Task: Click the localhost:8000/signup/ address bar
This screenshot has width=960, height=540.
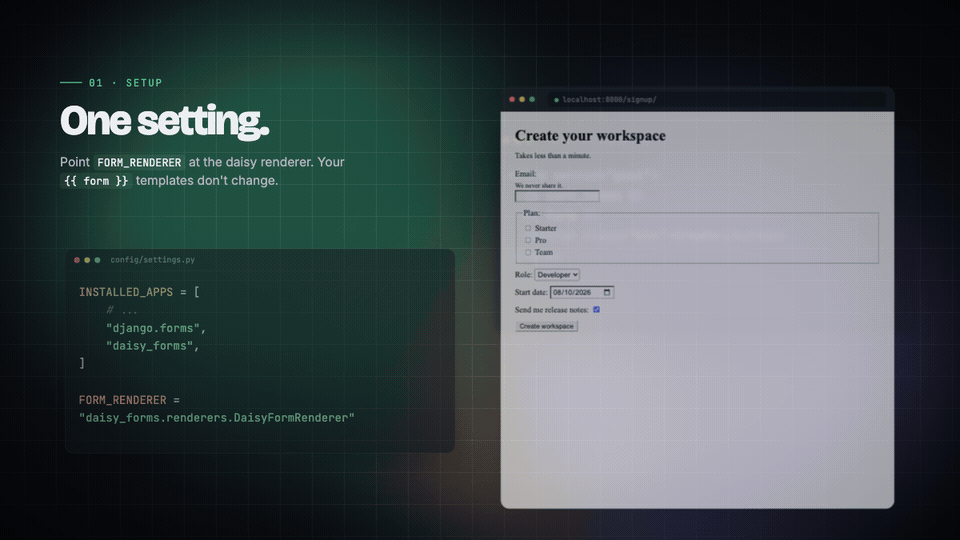Action: click(716, 99)
